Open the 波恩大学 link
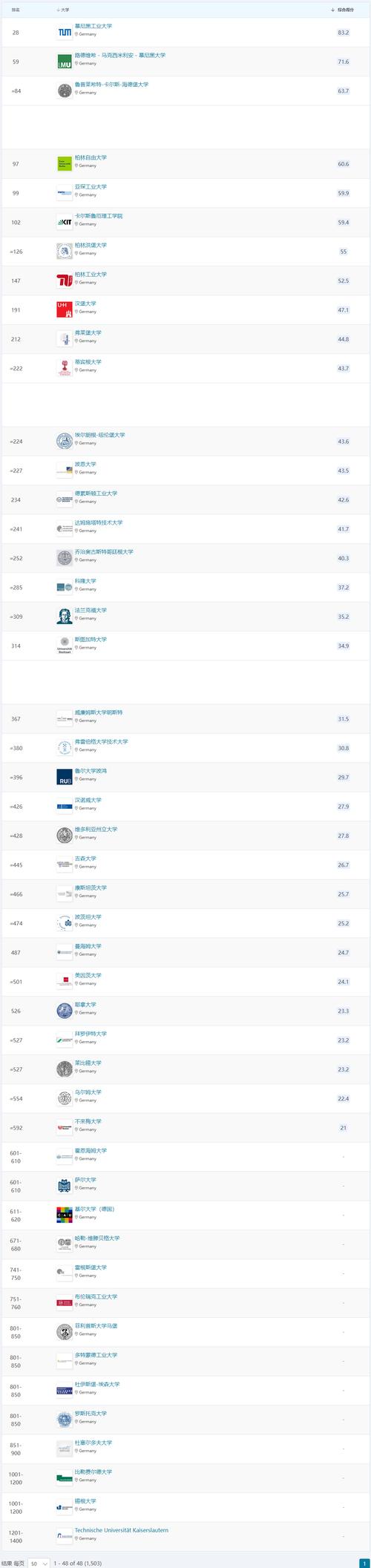This screenshot has width=371, height=1568. 85,465
